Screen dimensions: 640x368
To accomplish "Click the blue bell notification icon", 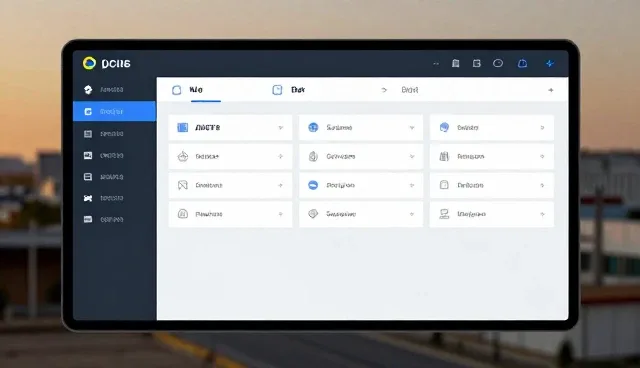I will [522, 63].
